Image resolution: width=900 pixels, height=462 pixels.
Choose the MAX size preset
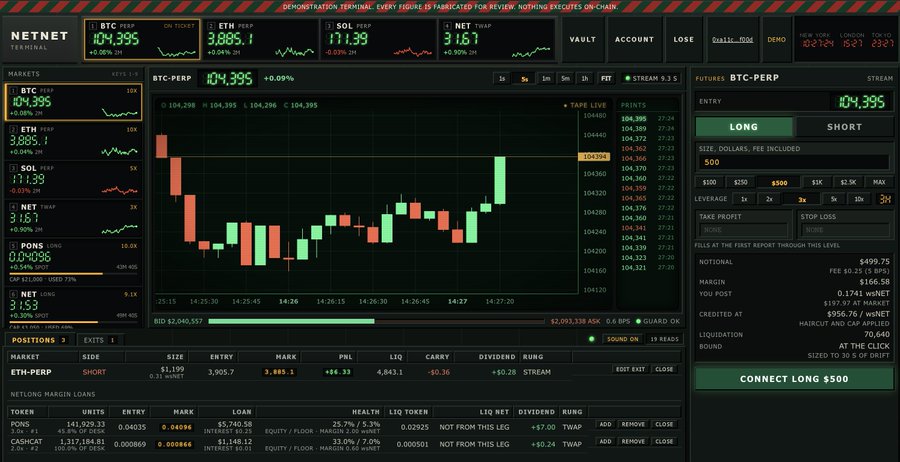pyautogui.click(x=879, y=183)
